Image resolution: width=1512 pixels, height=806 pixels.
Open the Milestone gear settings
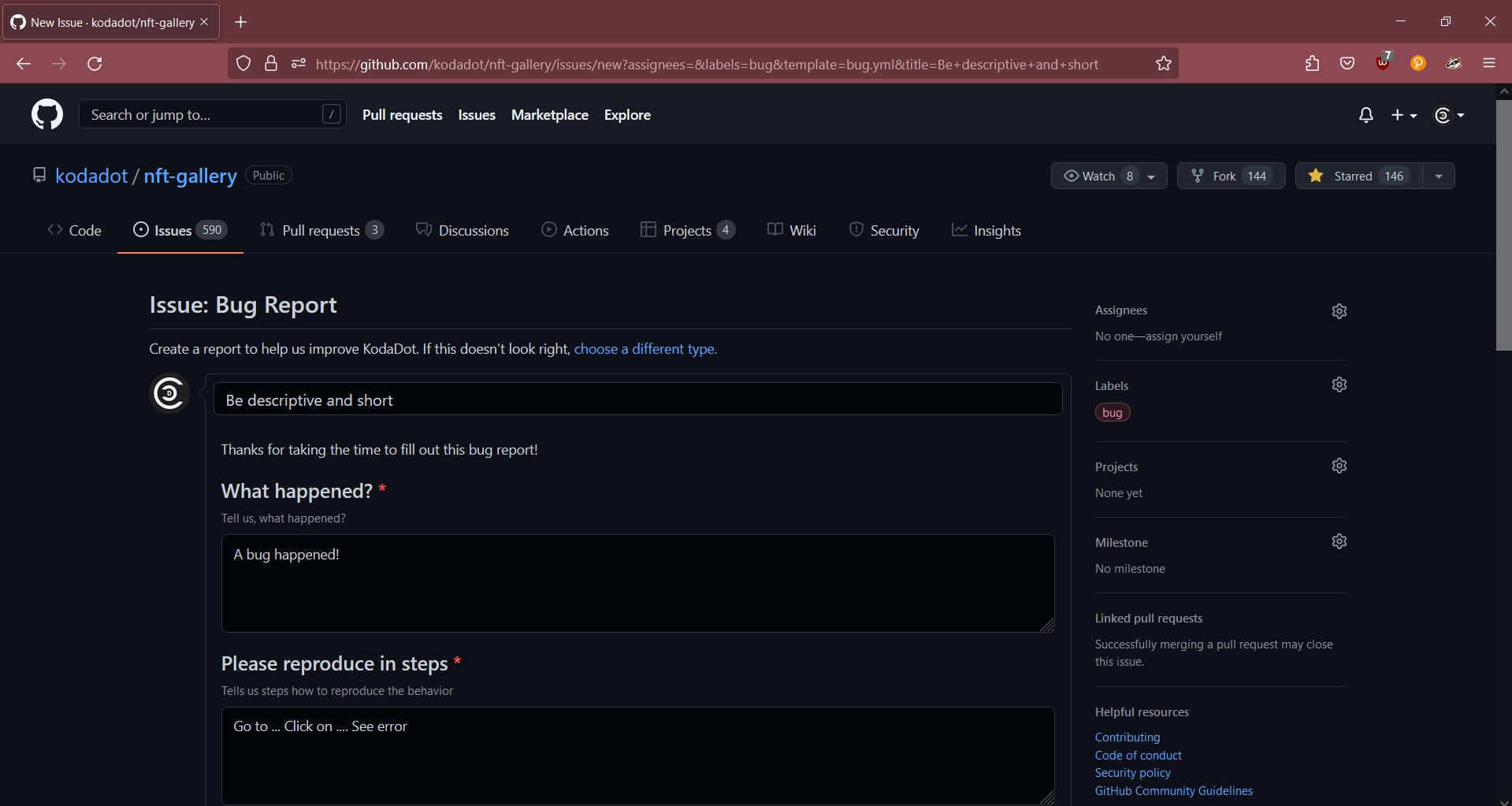(1339, 541)
